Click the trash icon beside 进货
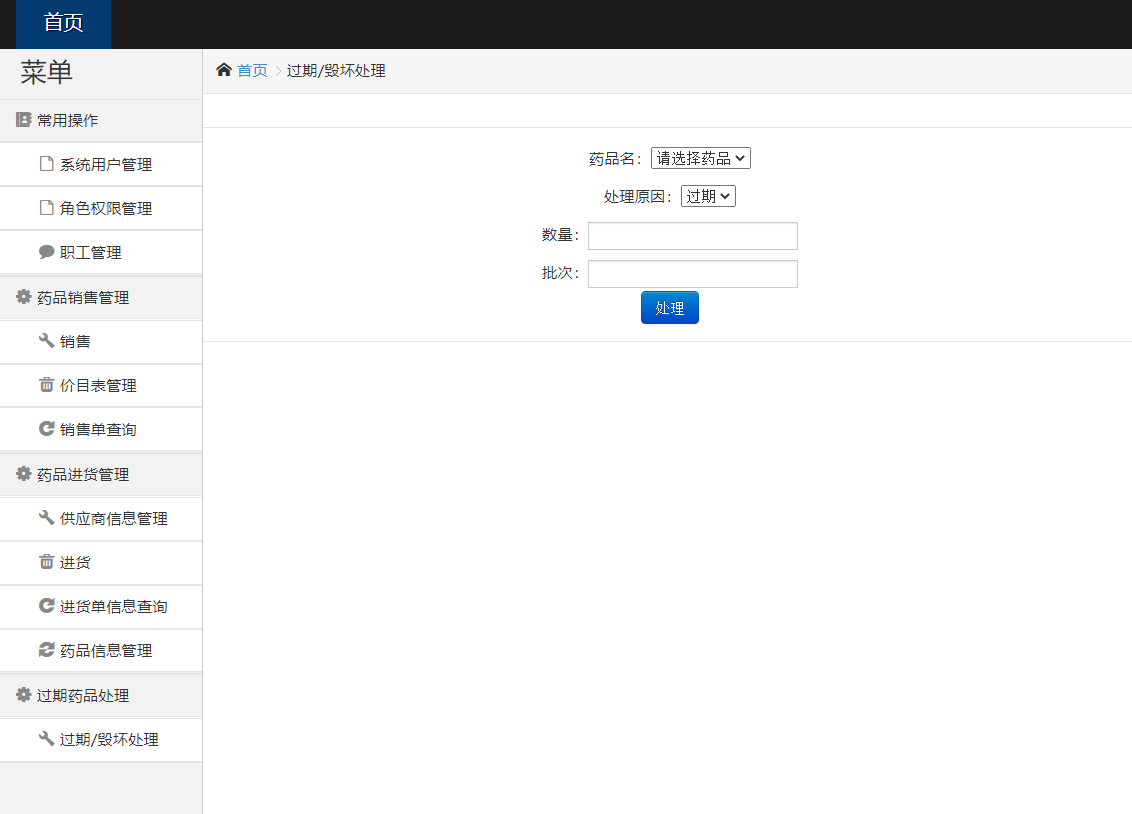Image resolution: width=1132 pixels, height=814 pixels. click(x=44, y=562)
